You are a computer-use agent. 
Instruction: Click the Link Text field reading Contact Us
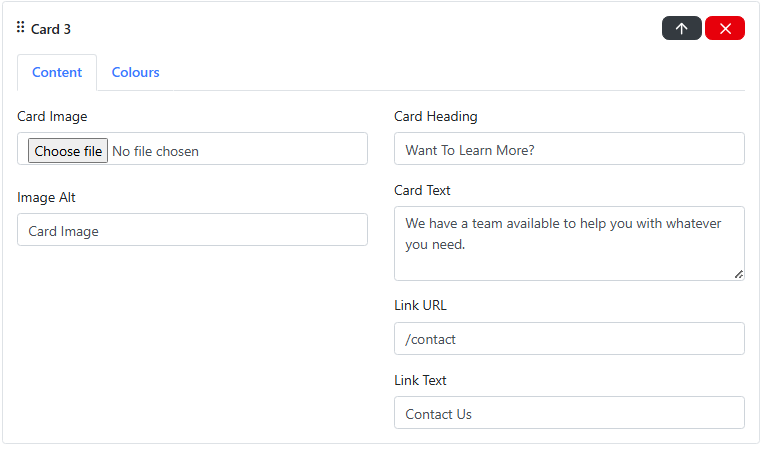[x=569, y=413]
